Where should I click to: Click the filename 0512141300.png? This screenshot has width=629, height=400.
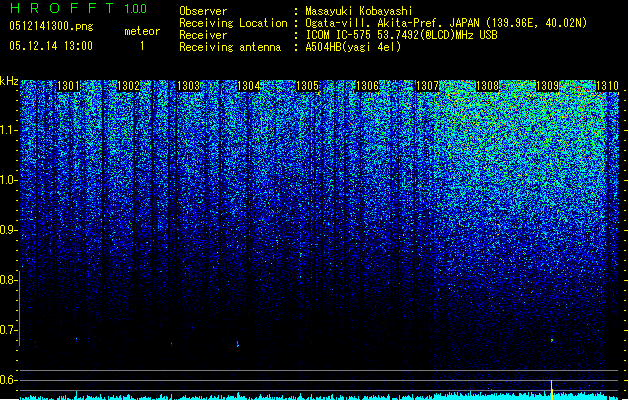(51, 26)
